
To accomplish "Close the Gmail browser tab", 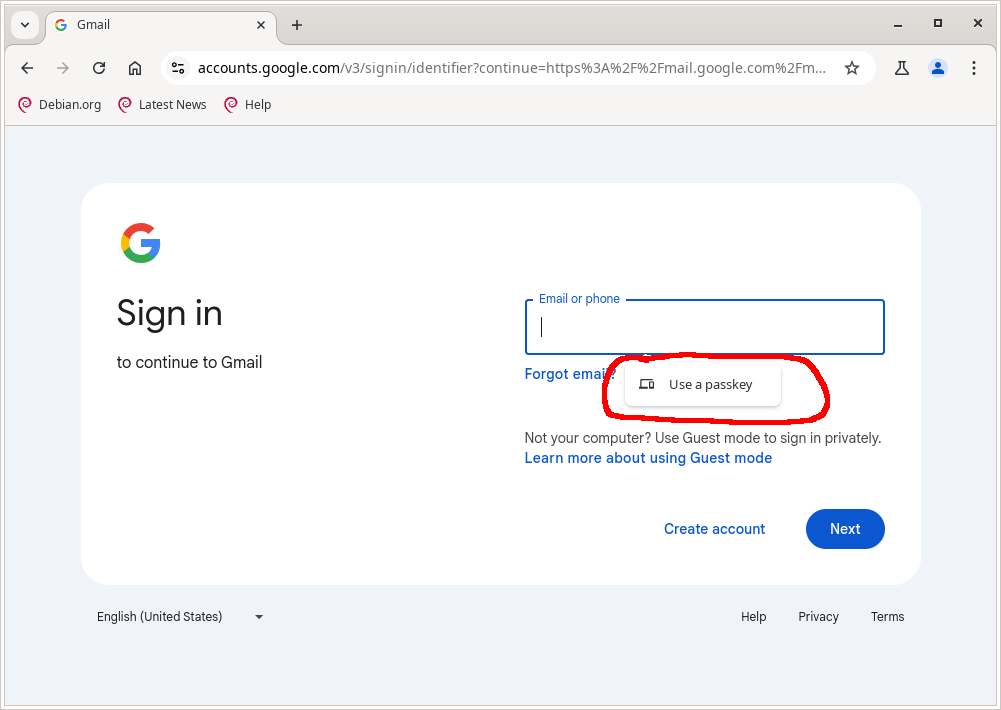I will click(x=260, y=25).
